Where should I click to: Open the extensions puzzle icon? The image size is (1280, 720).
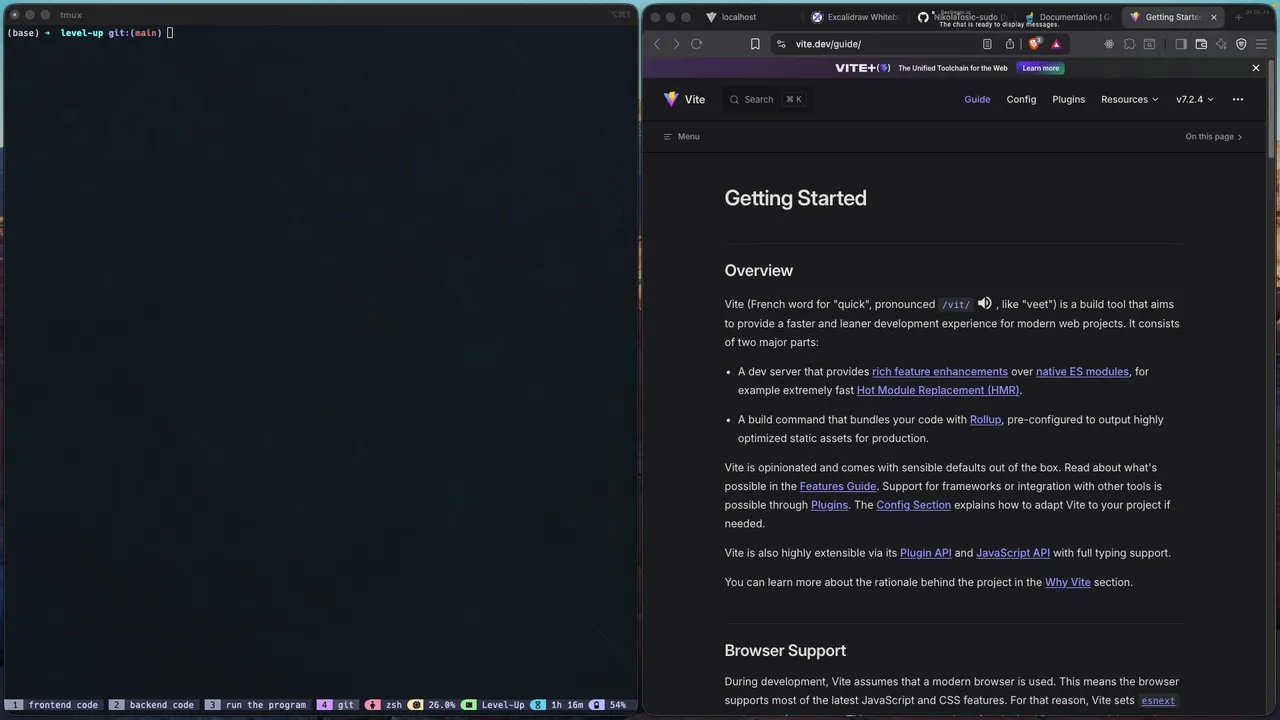pyautogui.click(x=1129, y=44)
